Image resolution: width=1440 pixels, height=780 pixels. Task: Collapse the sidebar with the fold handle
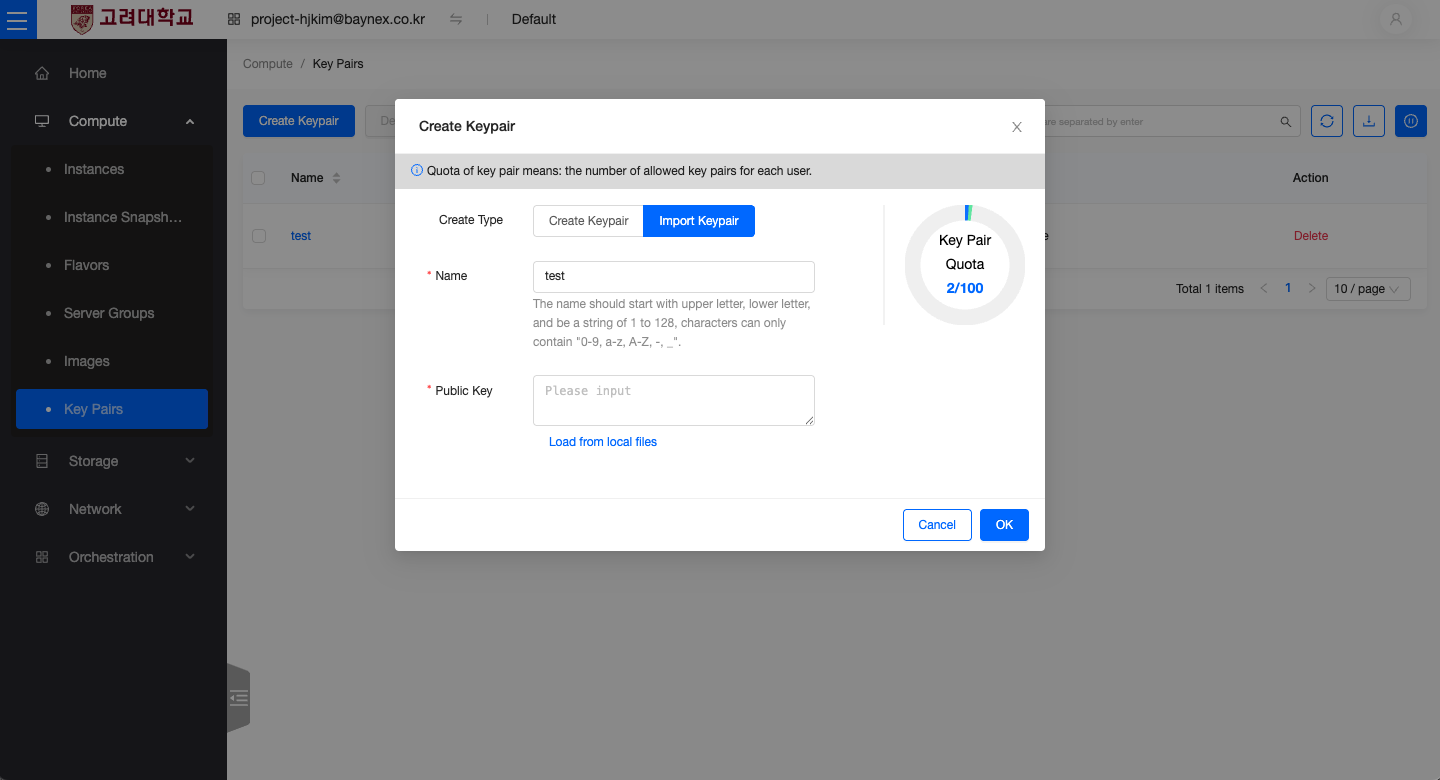click(x=238, y=697)
